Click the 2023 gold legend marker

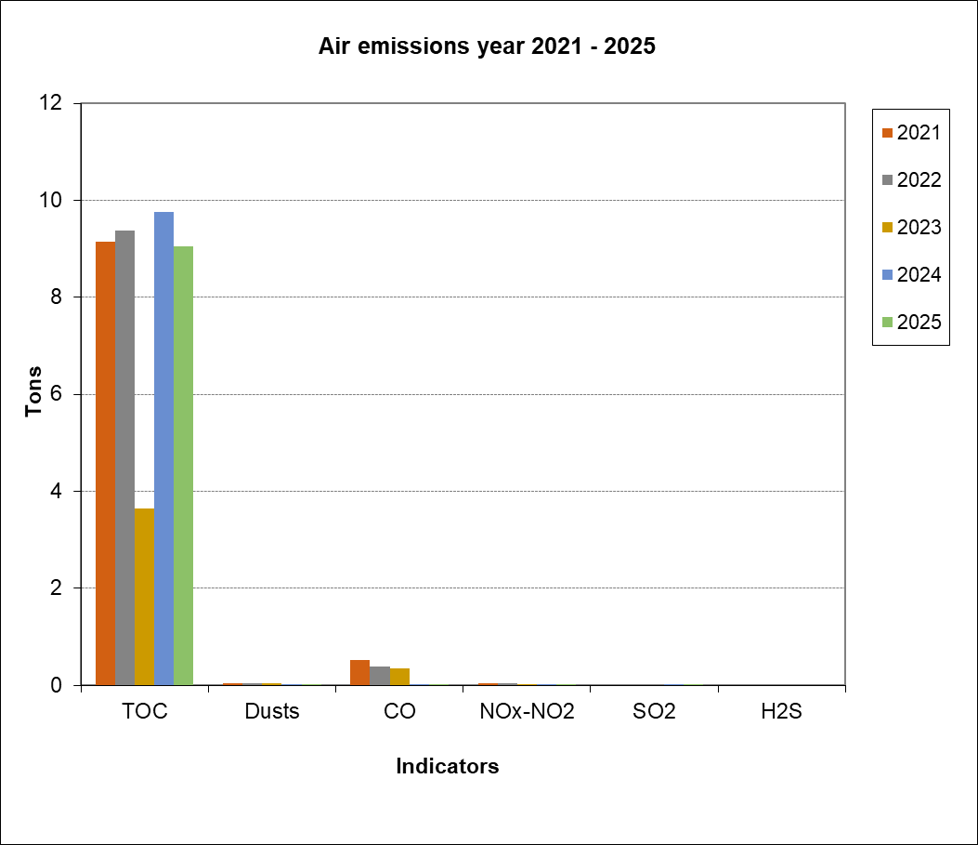pos(886,228)
